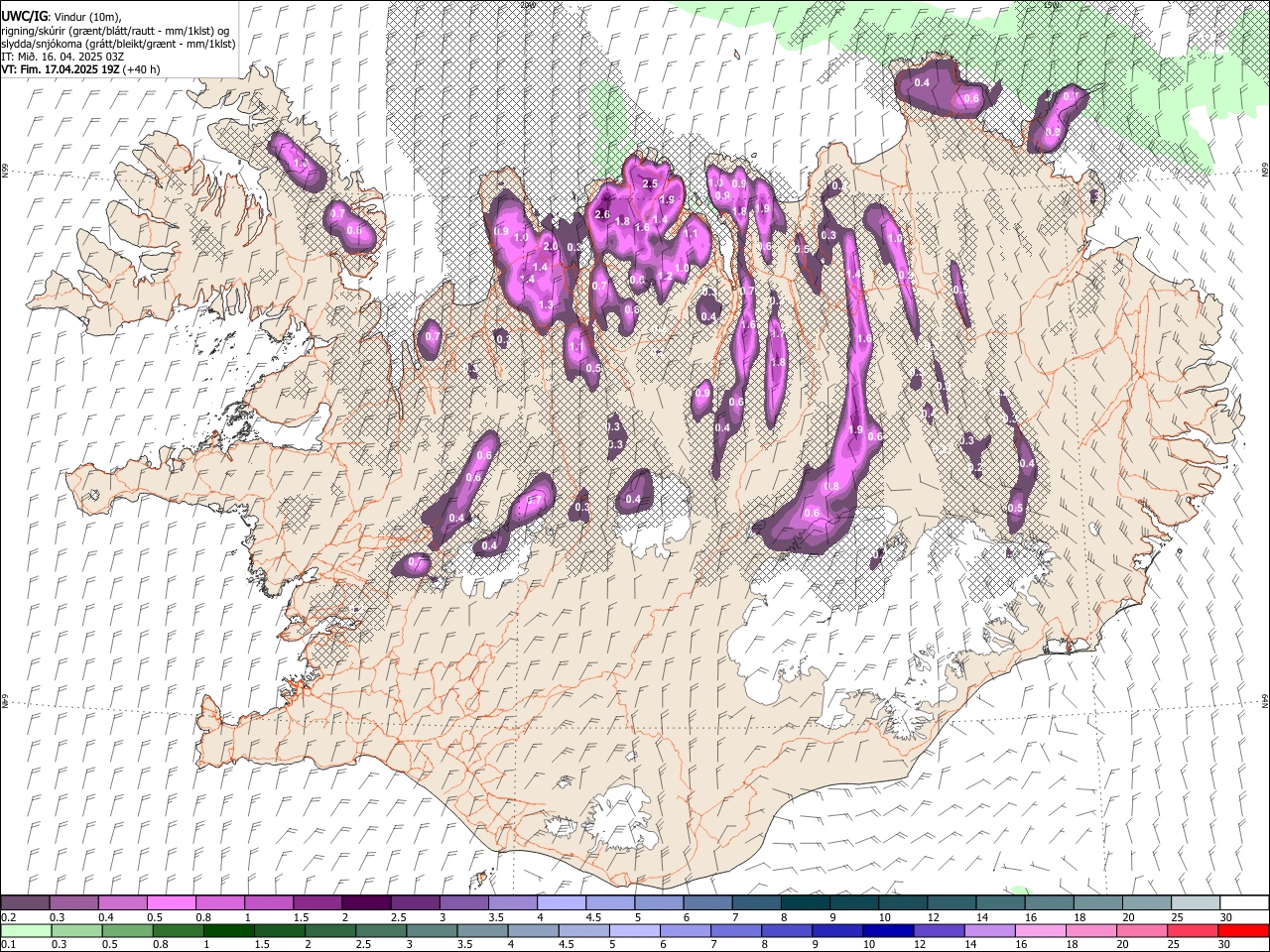Pick the white top-row swatch after 30
Viewport: 1270px width, 952px height.
[x=1244, y=902]
